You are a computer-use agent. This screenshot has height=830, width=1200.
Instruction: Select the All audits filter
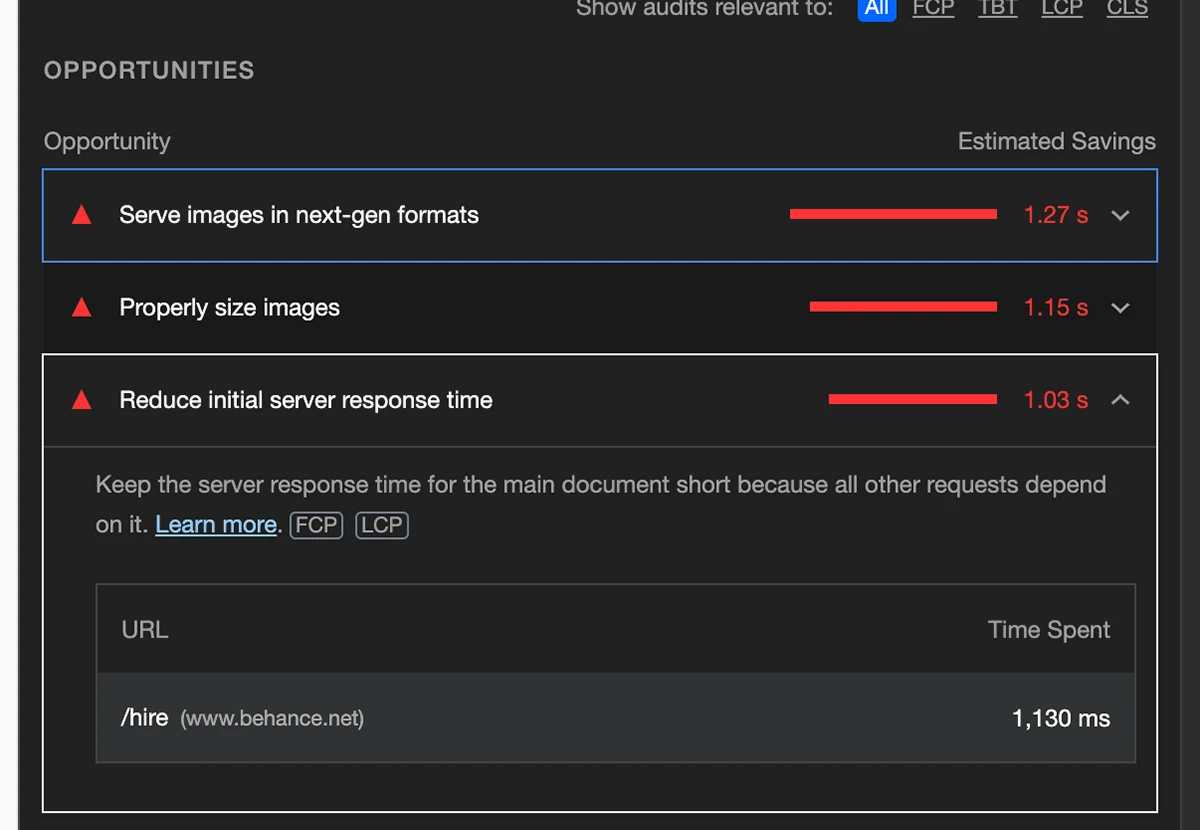[x=876, y=9]
